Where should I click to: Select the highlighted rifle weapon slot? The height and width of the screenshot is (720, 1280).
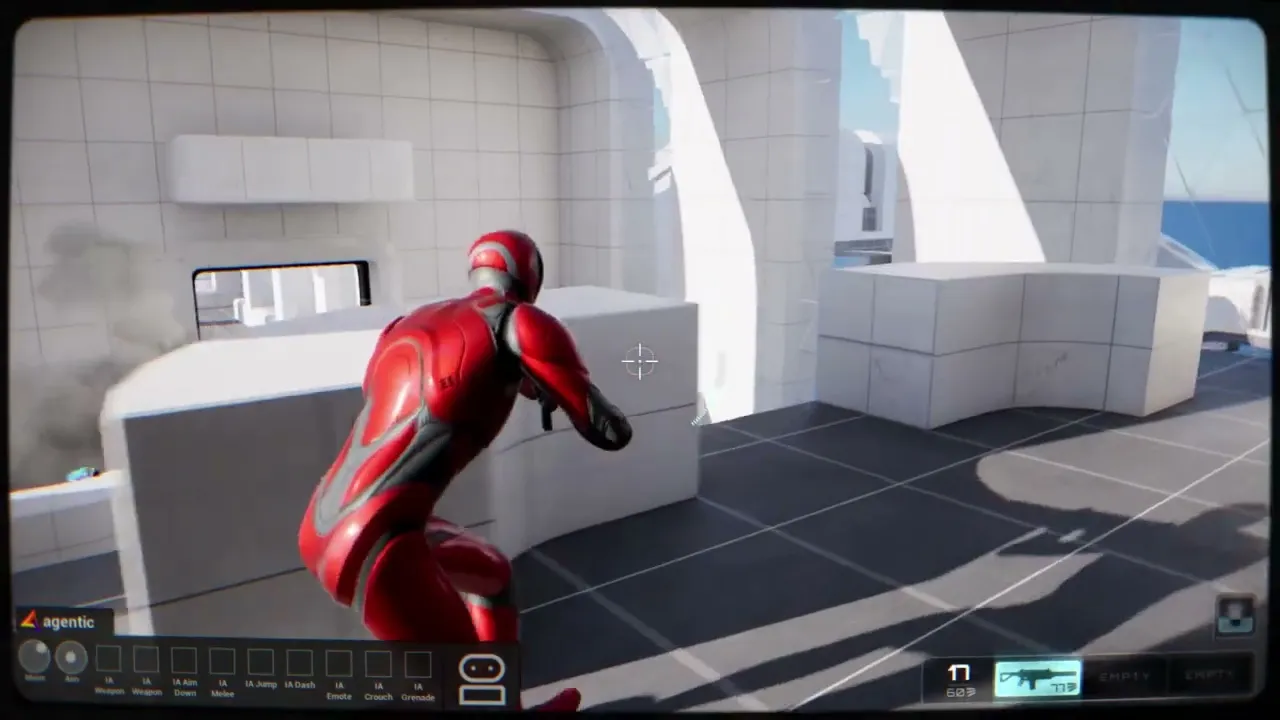1037,678
